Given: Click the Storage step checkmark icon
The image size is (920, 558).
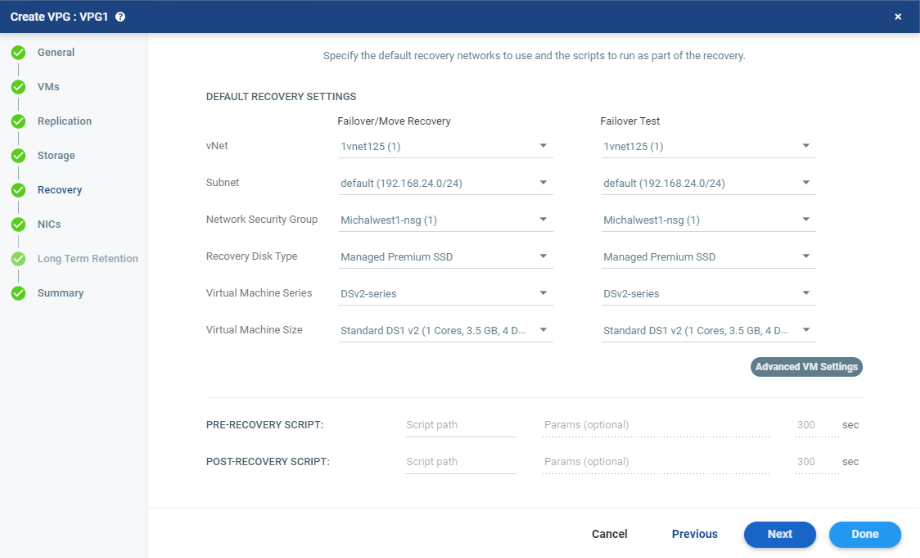Looking at the screenshot, I should (x=18, y=155).
